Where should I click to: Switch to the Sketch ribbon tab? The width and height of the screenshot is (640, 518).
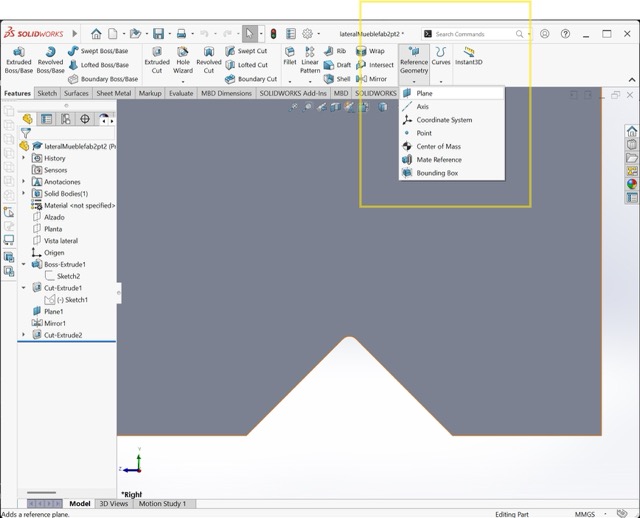[x=47, y=93]
